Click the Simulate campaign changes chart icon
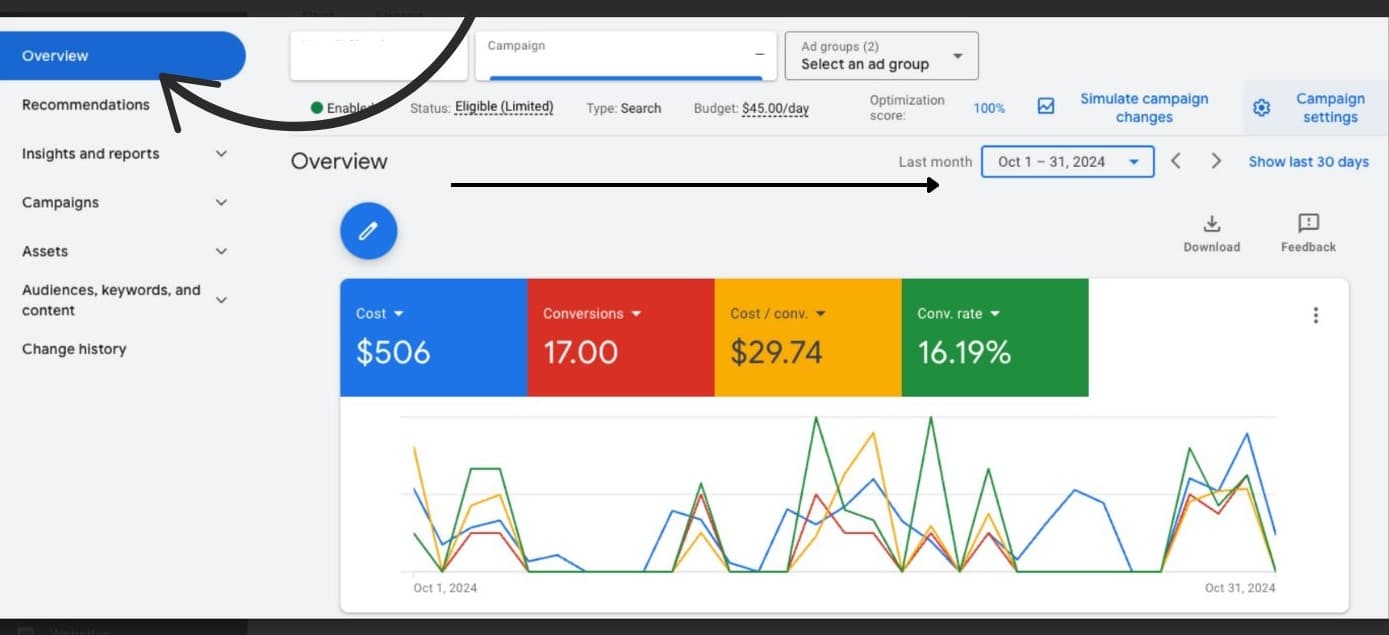 point(1046,106)
